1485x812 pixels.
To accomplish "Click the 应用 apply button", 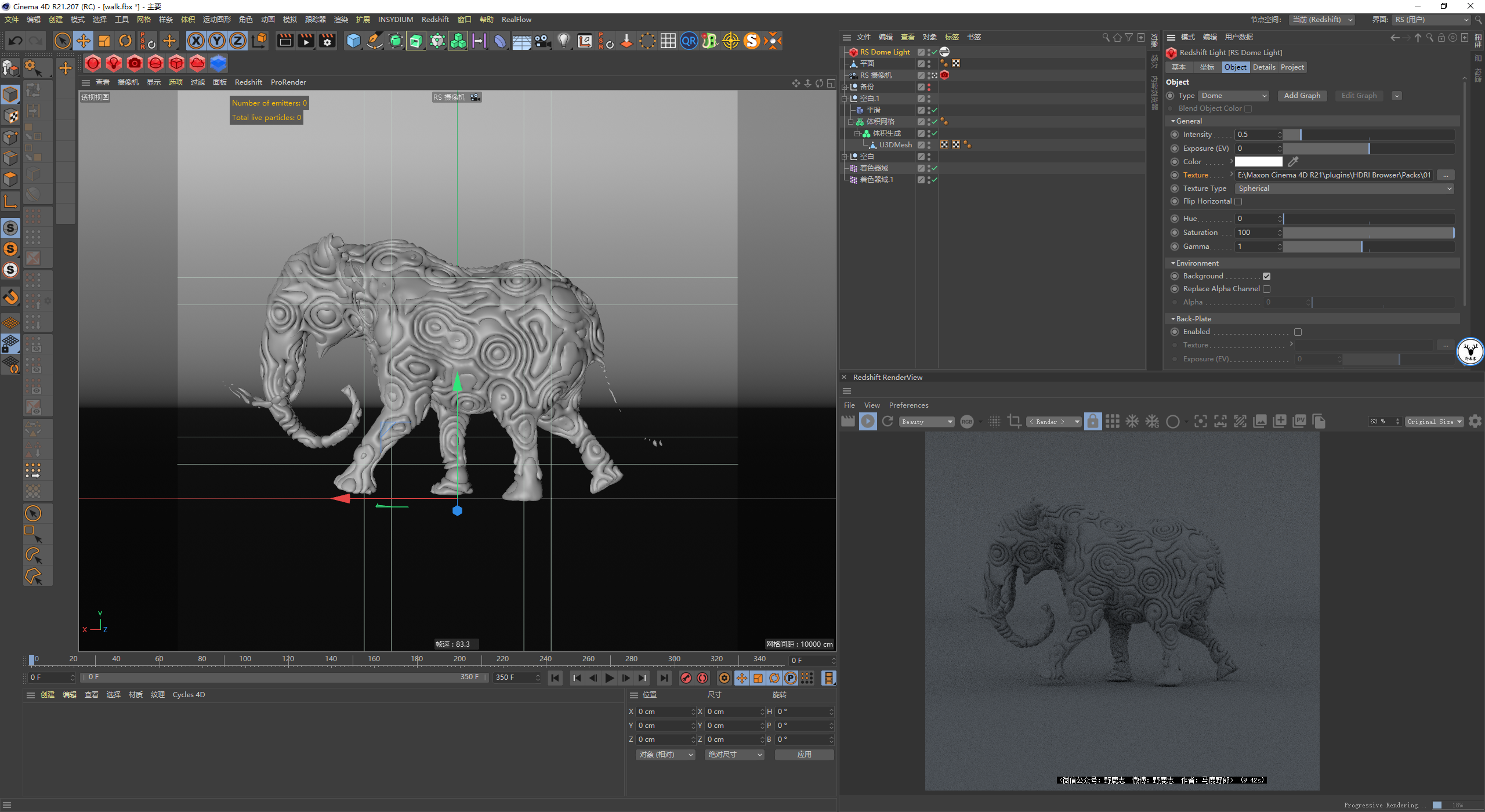I will pos(804,755).
